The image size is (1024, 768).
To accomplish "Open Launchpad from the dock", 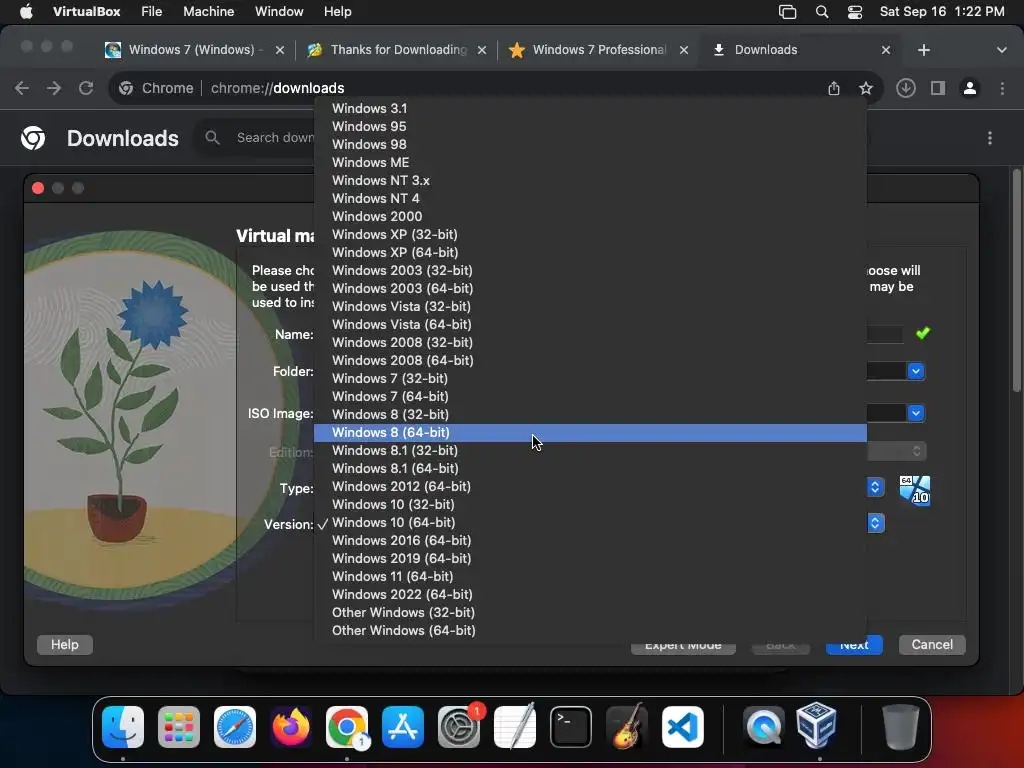I will tap(179, 727).
